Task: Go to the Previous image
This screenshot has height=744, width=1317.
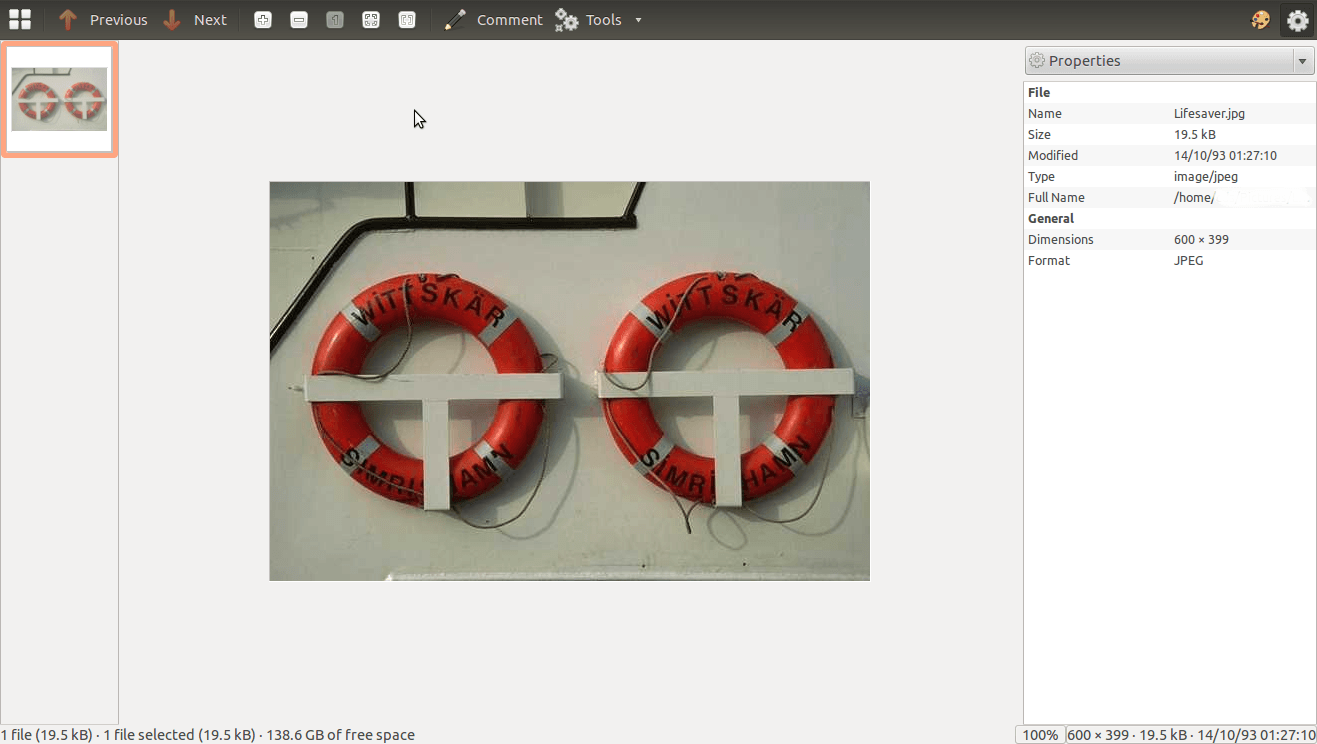Action: click(102, 19)
